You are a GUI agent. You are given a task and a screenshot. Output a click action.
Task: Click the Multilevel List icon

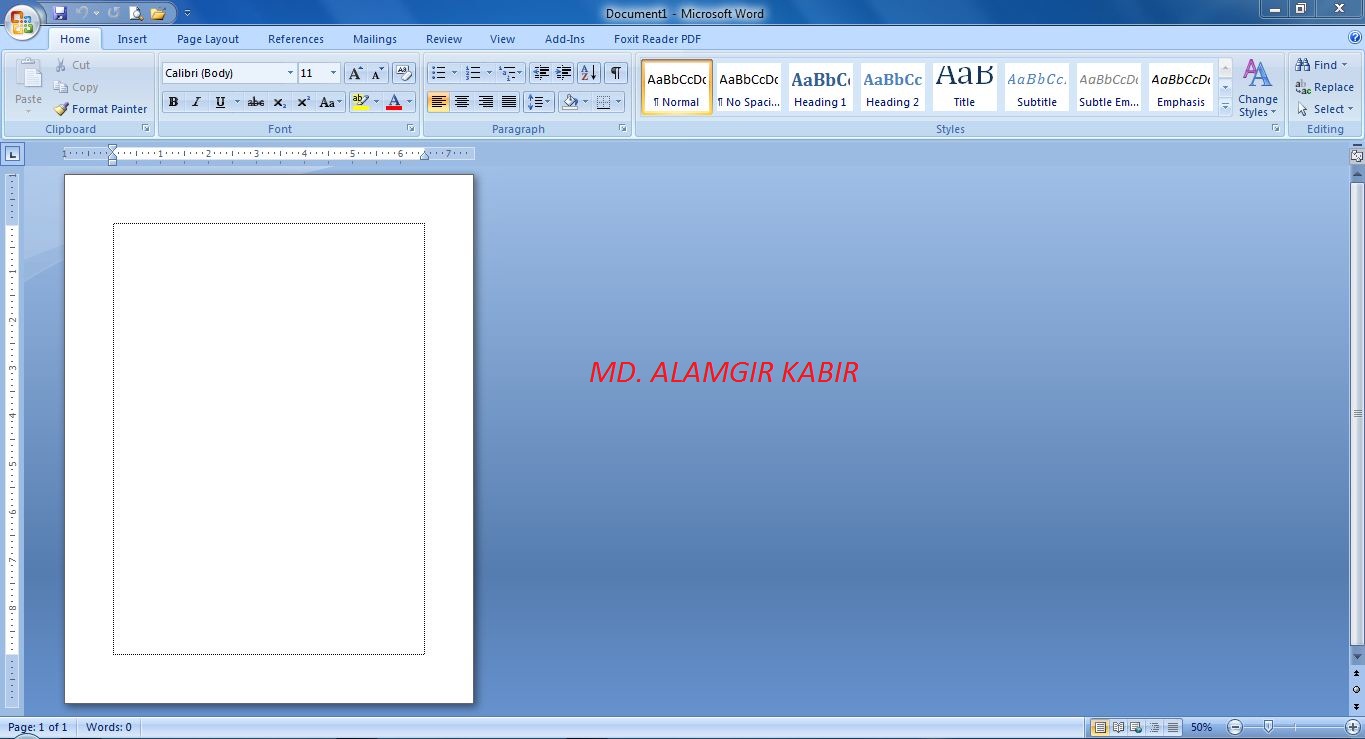pos(508,73)
